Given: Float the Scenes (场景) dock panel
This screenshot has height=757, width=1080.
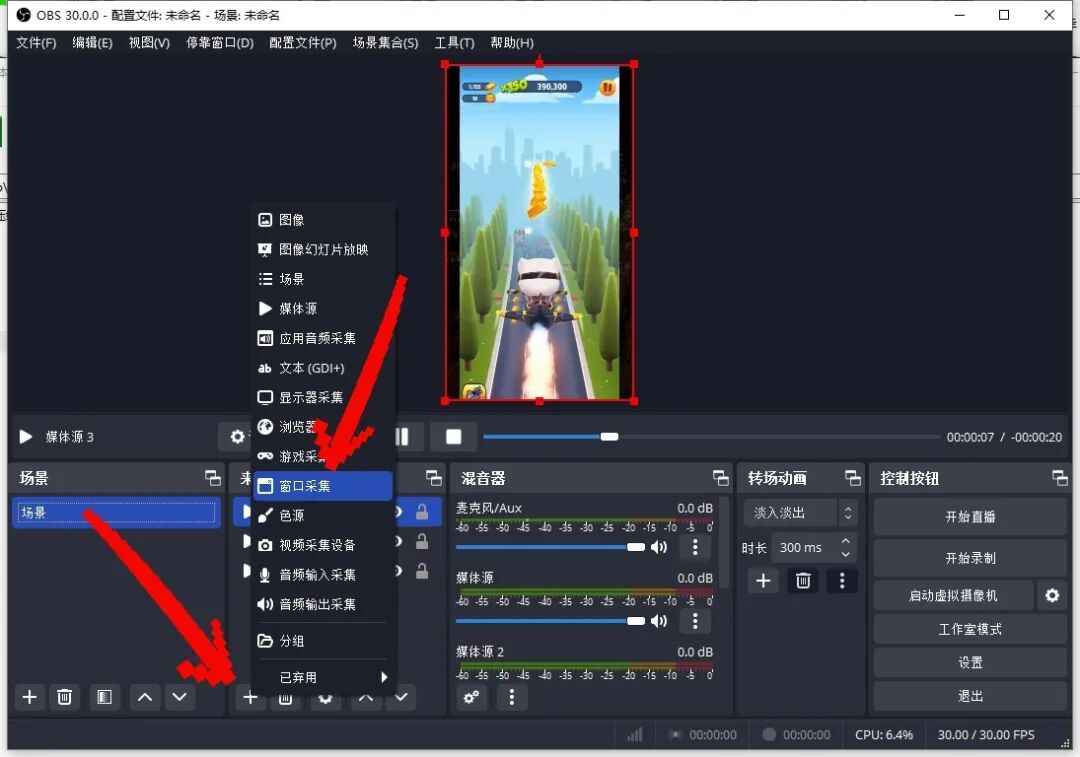Looking at the screenshot, I should (213, 478).
